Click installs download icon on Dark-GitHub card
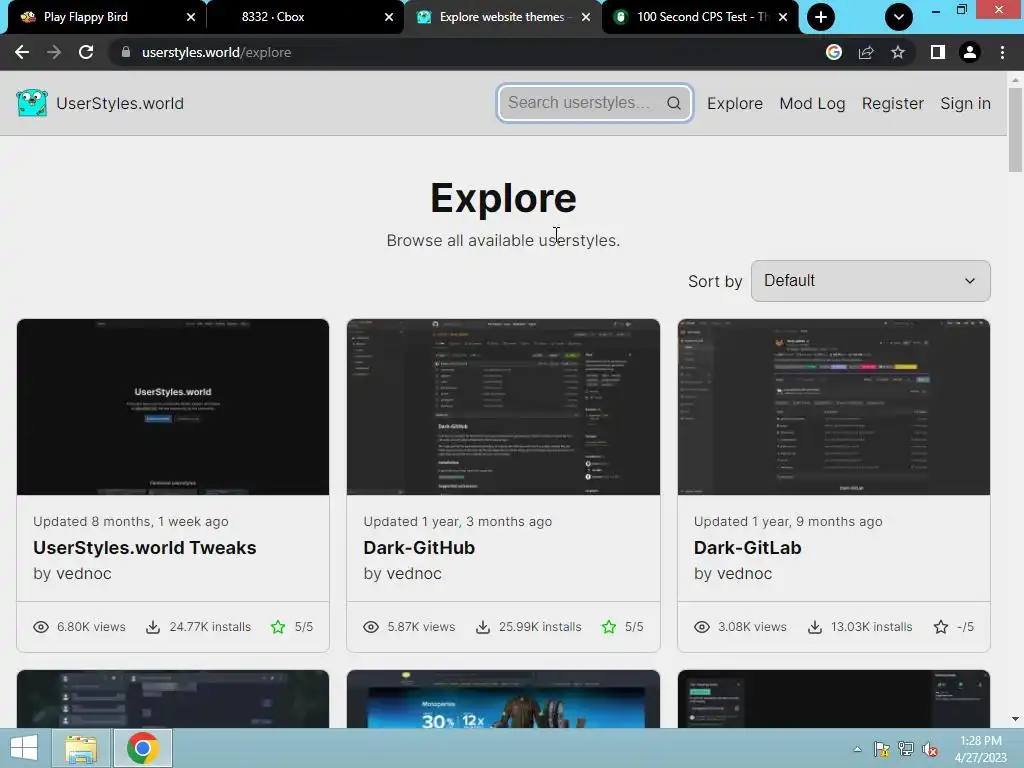Screen dimensions: 1024x768 (x=483, y=627)
